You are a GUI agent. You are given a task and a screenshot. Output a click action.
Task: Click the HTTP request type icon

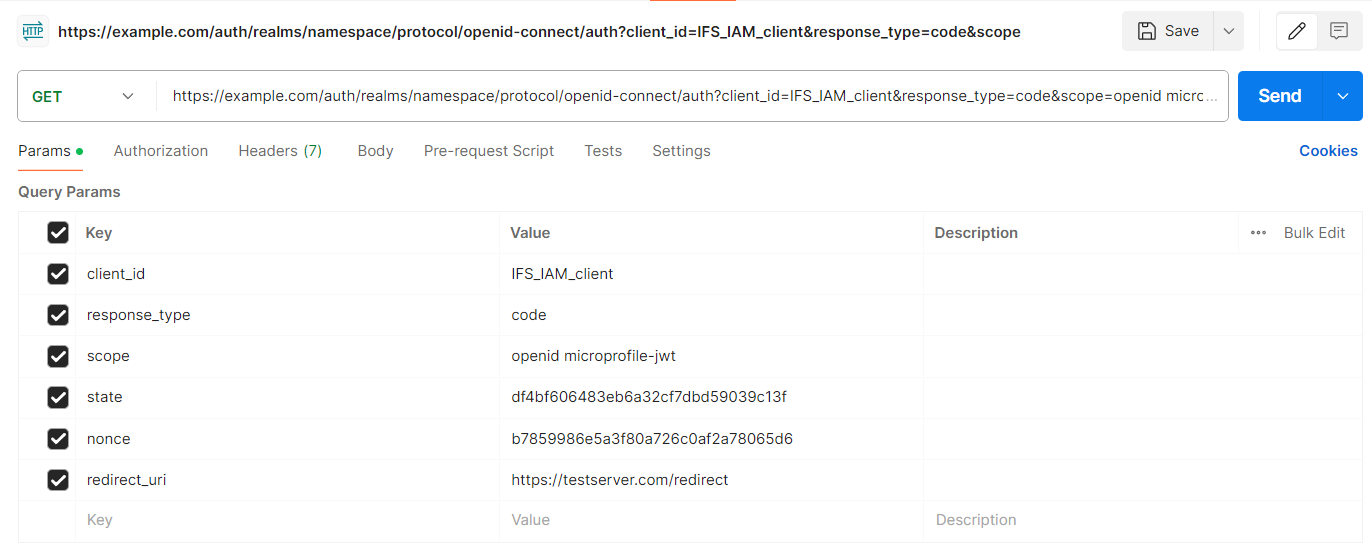(x=33, y=31)
